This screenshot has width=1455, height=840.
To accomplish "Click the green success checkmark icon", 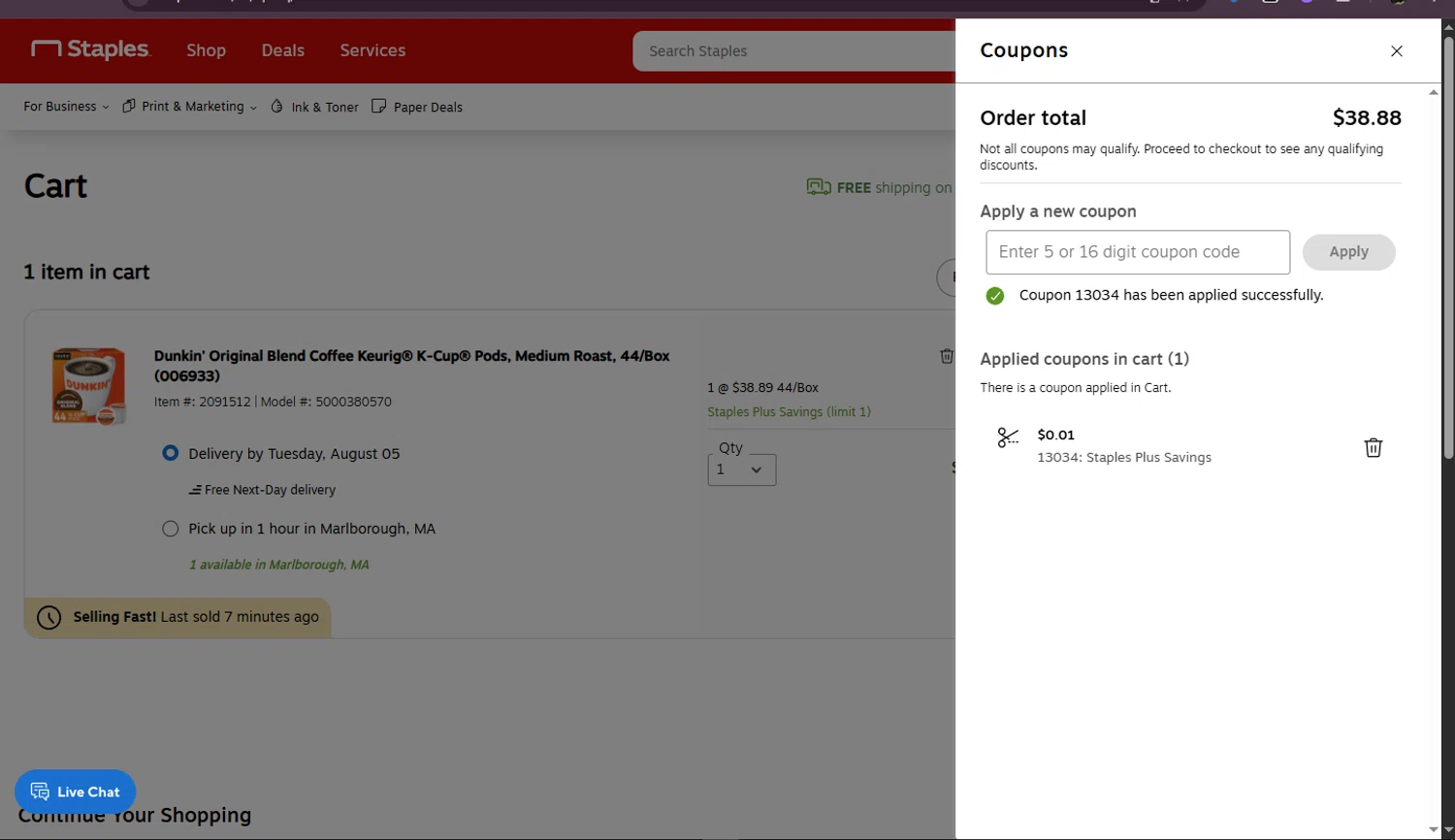I will tap(995, 296).
